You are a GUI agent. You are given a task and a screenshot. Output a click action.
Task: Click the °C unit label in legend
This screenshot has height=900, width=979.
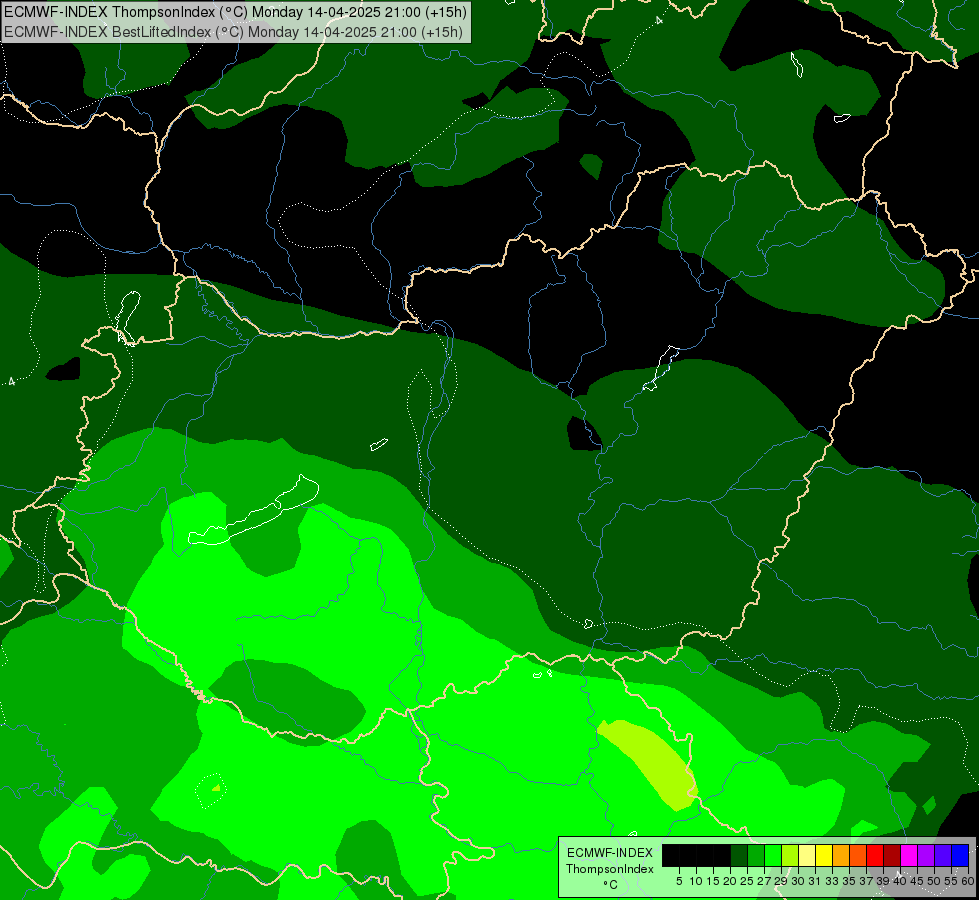(610, 885)
